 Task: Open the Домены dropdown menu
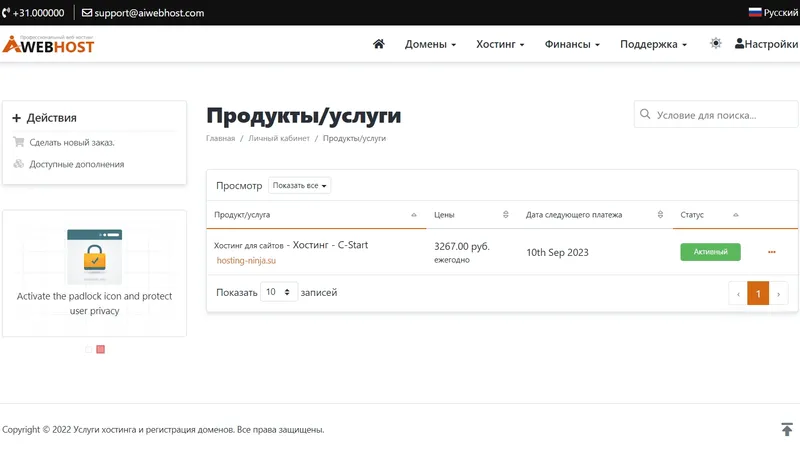pos(430,44)
